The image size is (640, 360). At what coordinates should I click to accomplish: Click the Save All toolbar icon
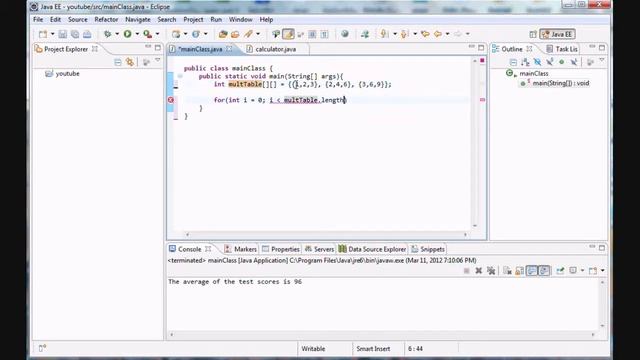pos(75,34)
